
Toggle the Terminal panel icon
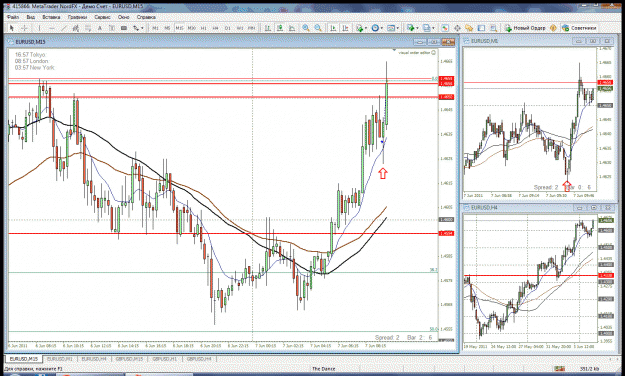pyautogui.click(x=482, y=28)
